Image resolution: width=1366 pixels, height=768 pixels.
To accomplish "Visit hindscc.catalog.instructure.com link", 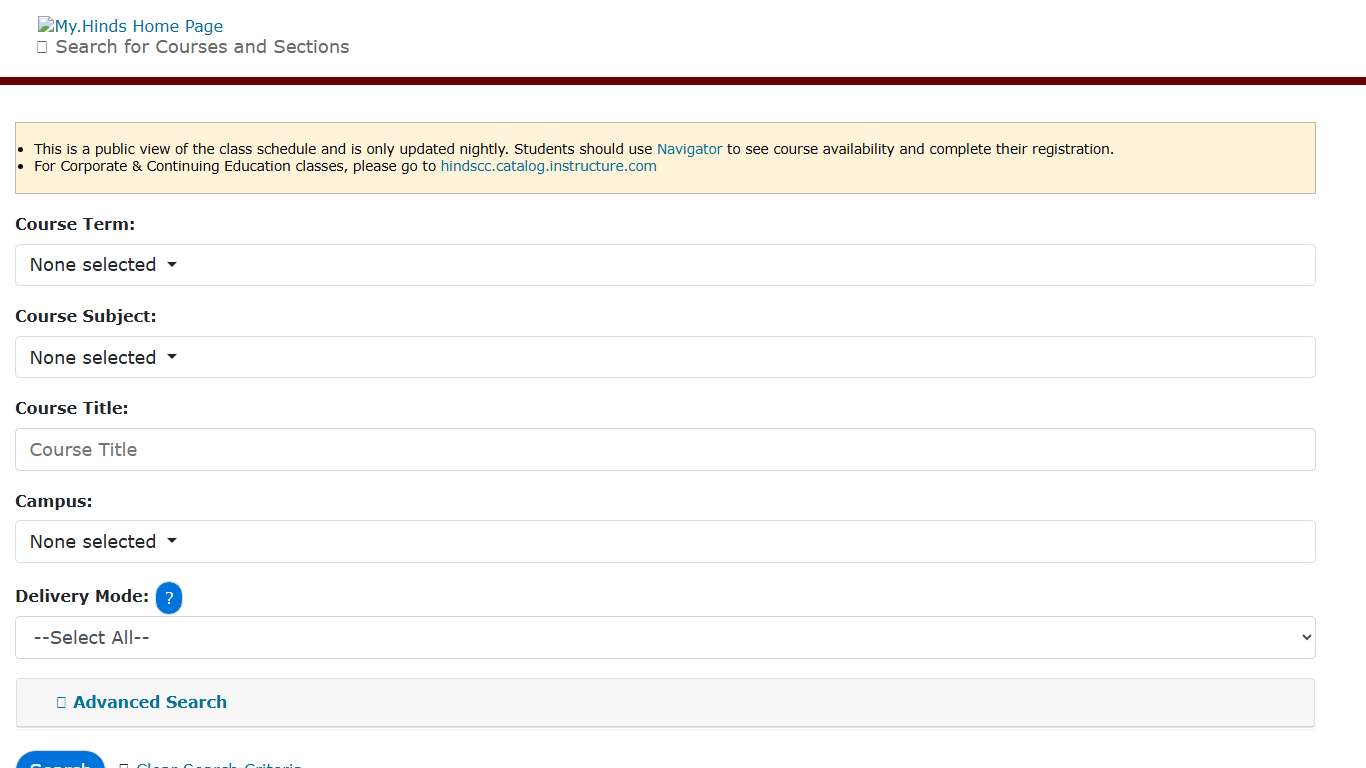I will click(x=548, y=166).
